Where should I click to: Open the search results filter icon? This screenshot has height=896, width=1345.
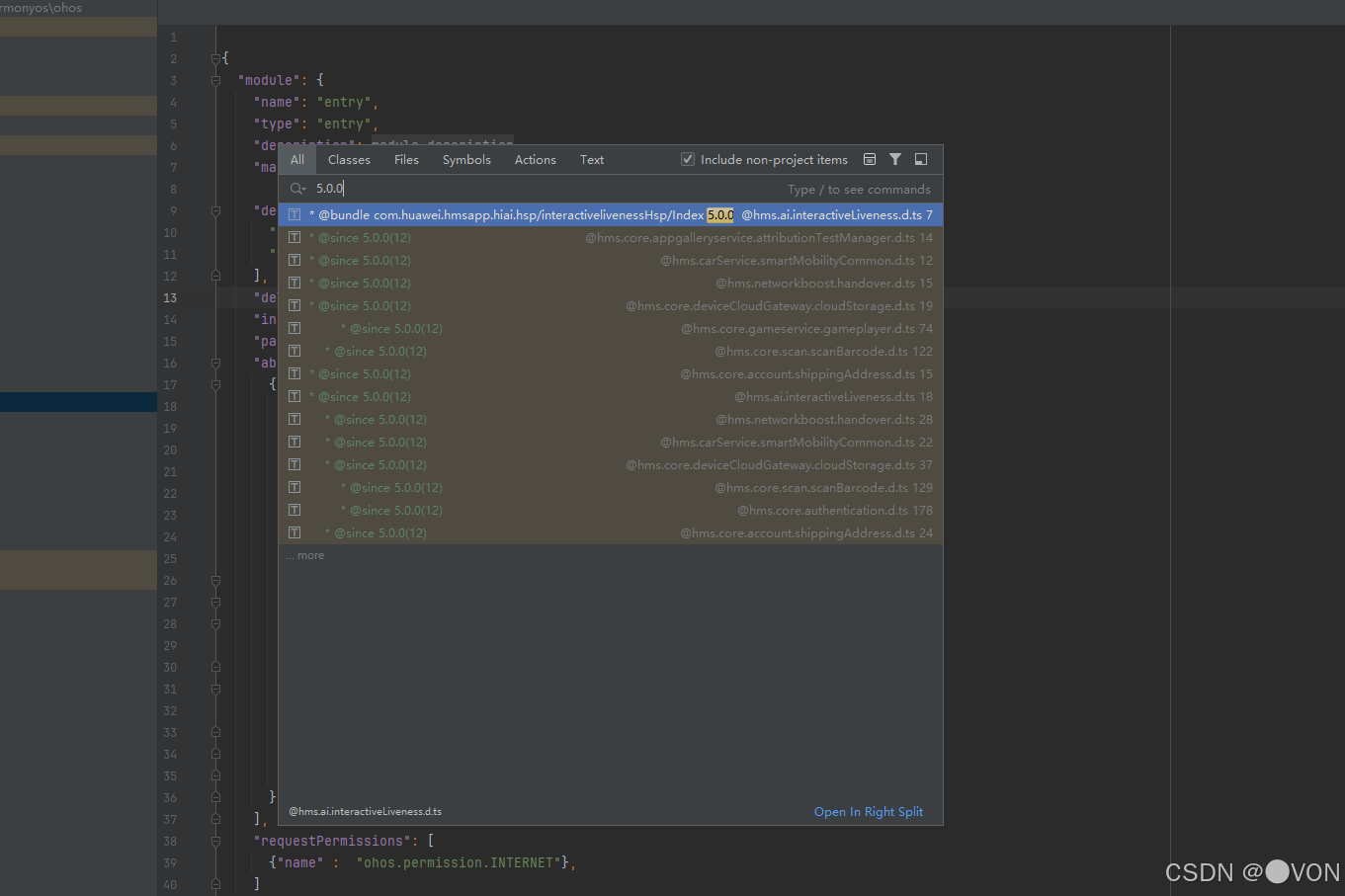click(895, 159)
